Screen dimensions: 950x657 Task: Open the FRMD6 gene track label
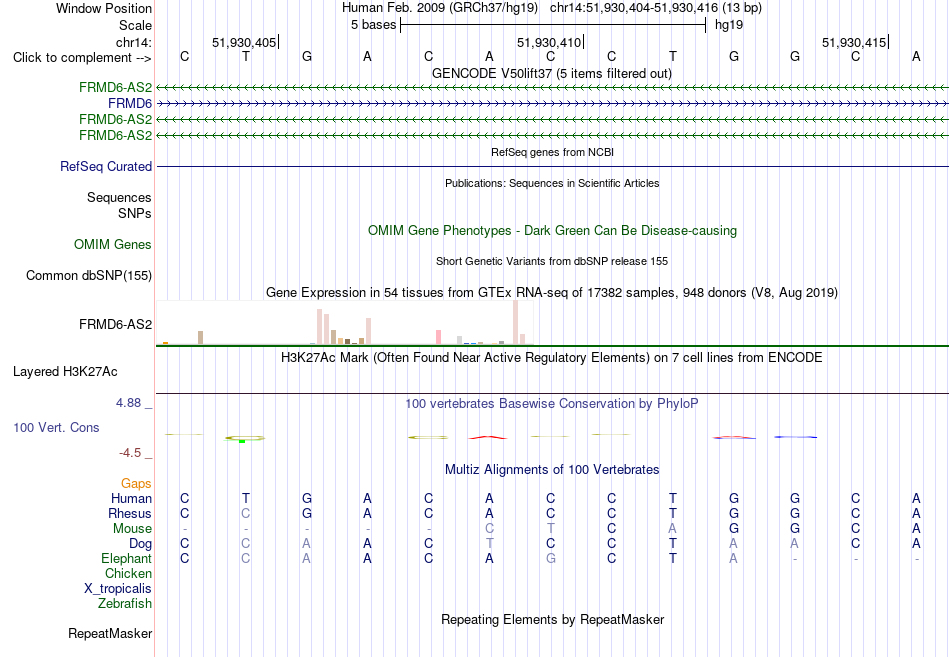click(x=130, y=104)
